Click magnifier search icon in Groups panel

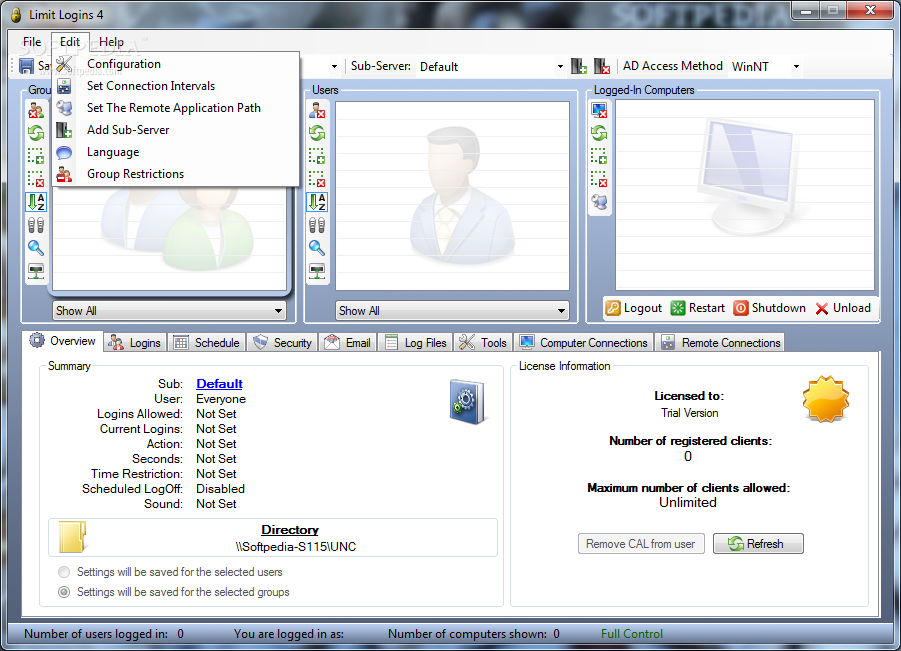coord(36,248)
